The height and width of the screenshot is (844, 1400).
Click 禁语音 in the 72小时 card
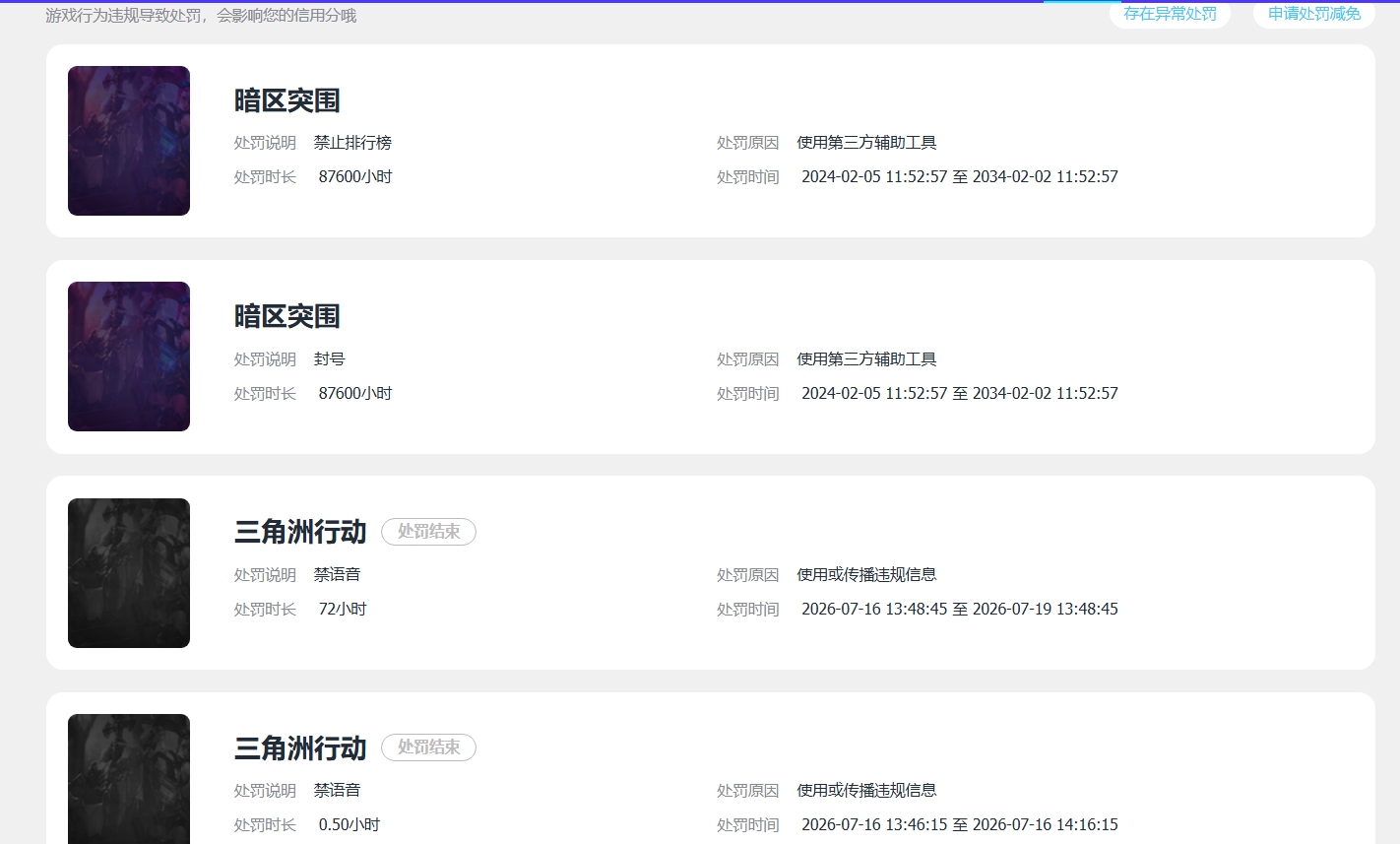pos(338,574)
